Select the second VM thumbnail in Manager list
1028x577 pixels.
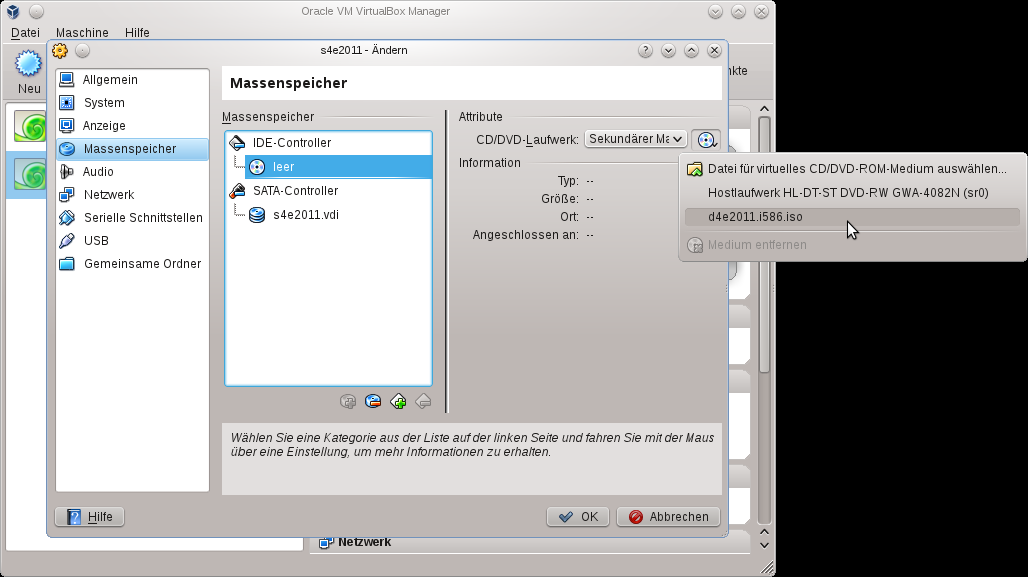click(x=31, y=174)
